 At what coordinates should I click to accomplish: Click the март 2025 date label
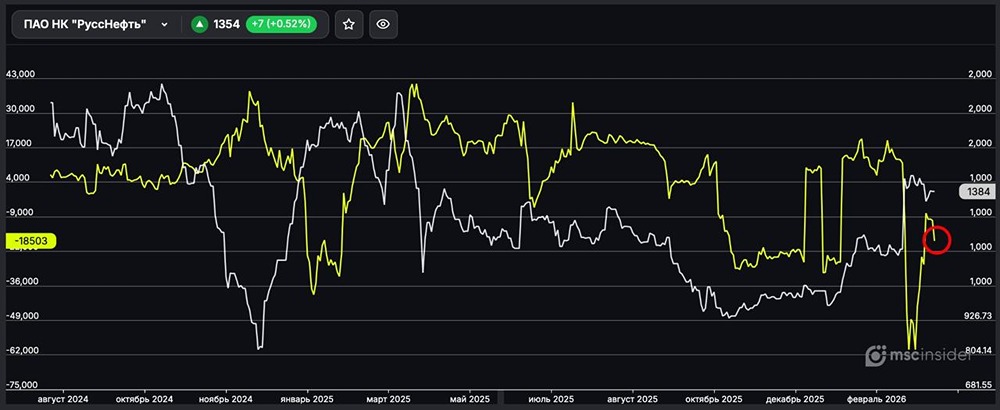click(388, 399)
